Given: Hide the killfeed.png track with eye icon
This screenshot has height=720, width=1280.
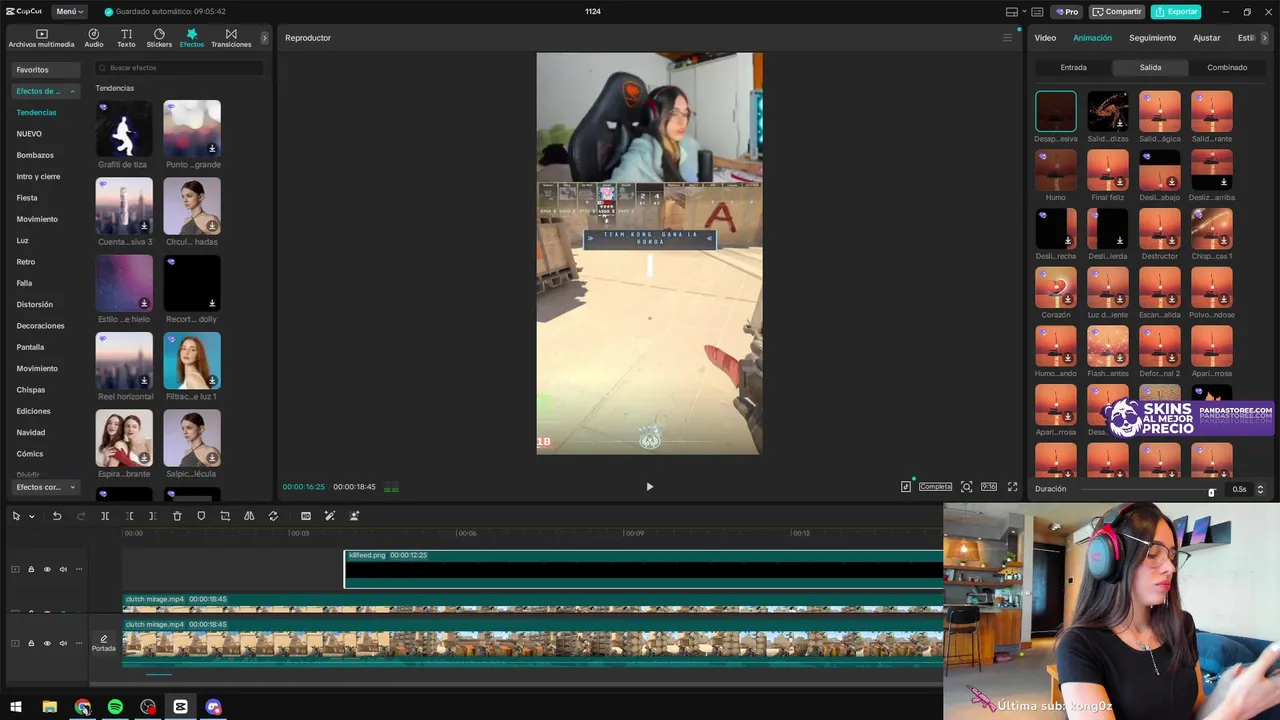Looking at the screenshot, I should 47,569.
